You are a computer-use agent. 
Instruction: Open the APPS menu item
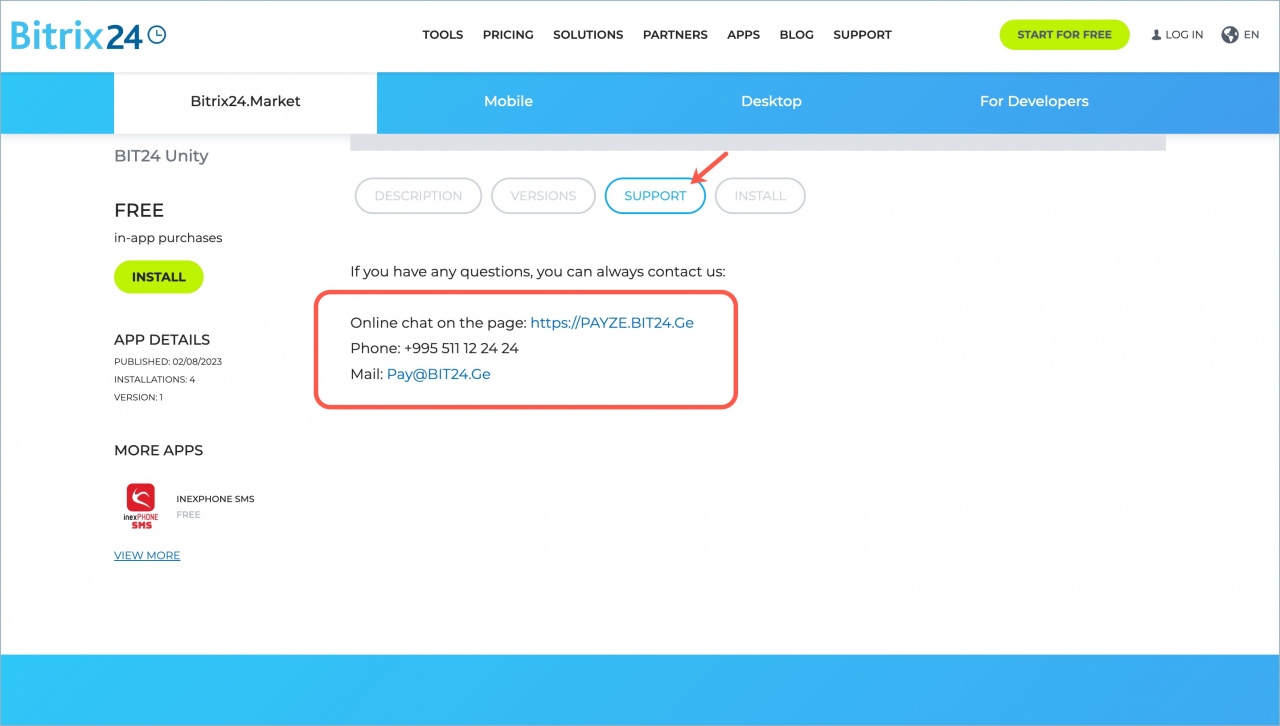pyautogui.click(x=744, y=35)
